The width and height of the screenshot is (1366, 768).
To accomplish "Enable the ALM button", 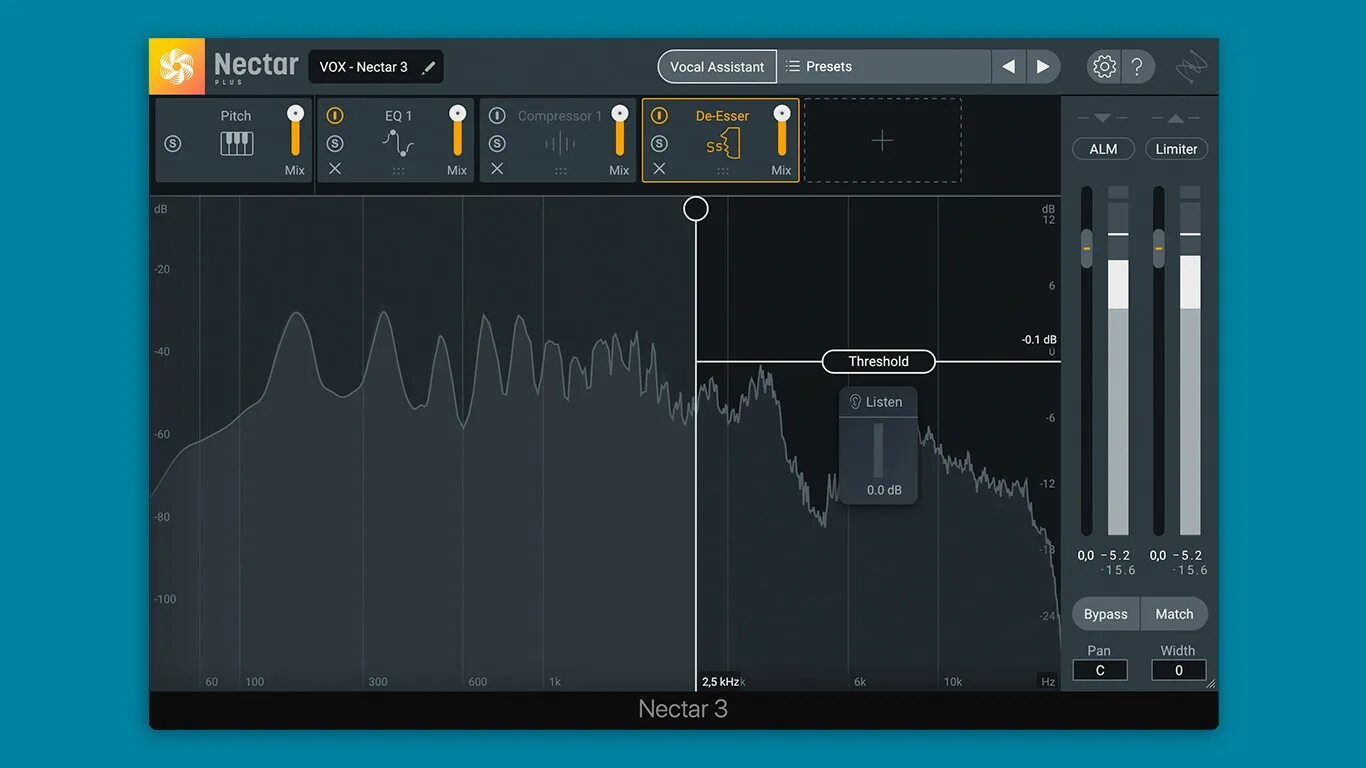I will coord(1103,149).
